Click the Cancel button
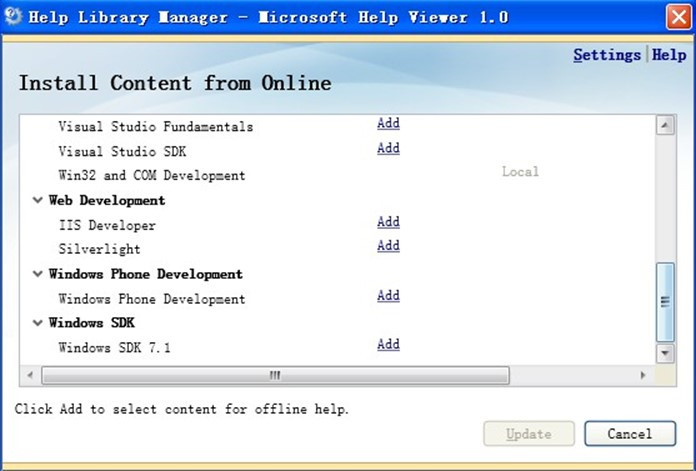 630,434
